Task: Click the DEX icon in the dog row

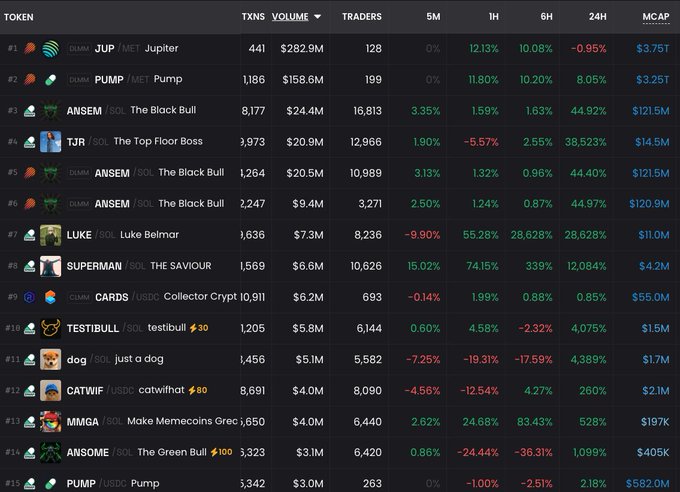Action: pyautogui.click(x=29, y=360)
